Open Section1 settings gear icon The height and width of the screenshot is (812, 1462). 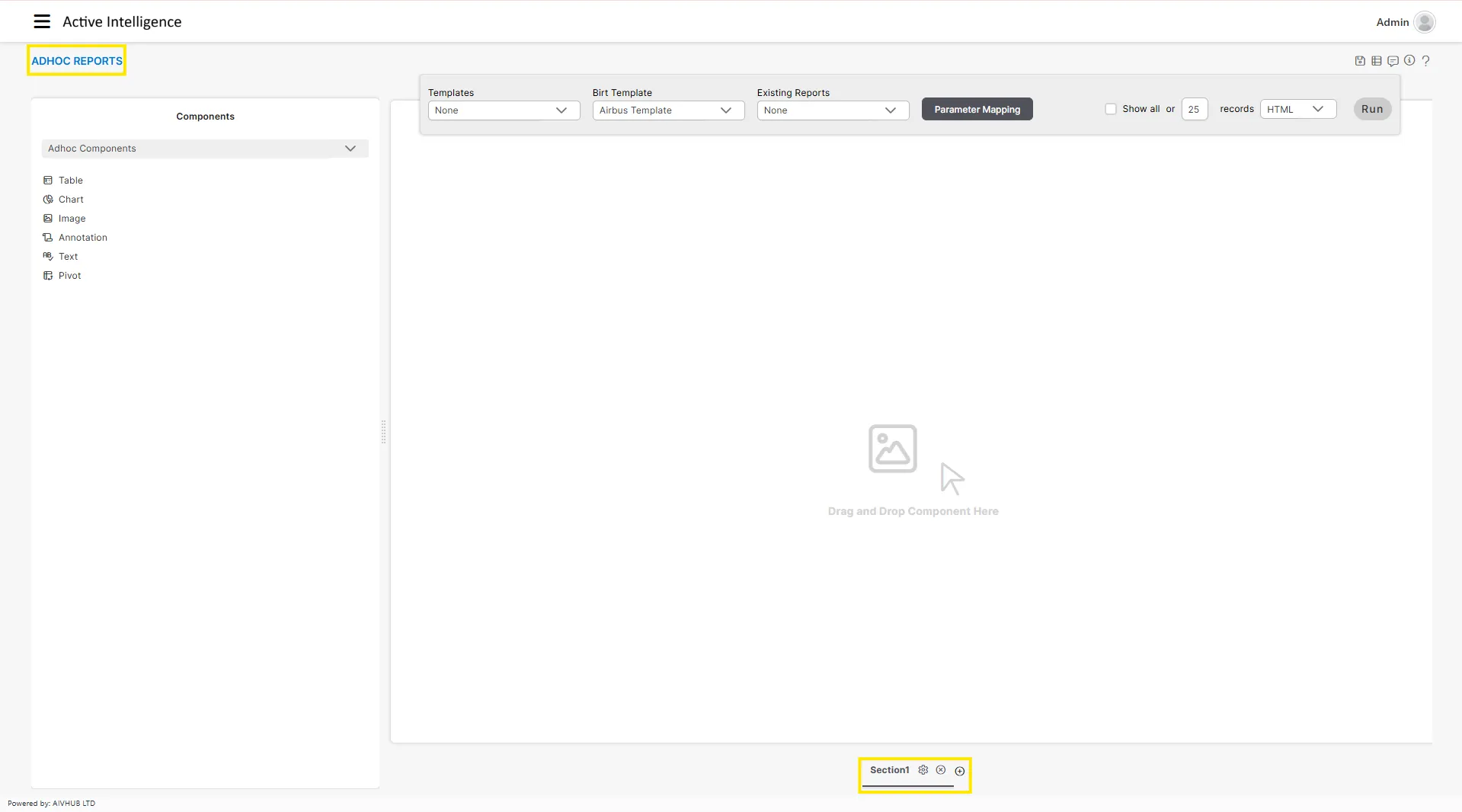tap(923, 770)
